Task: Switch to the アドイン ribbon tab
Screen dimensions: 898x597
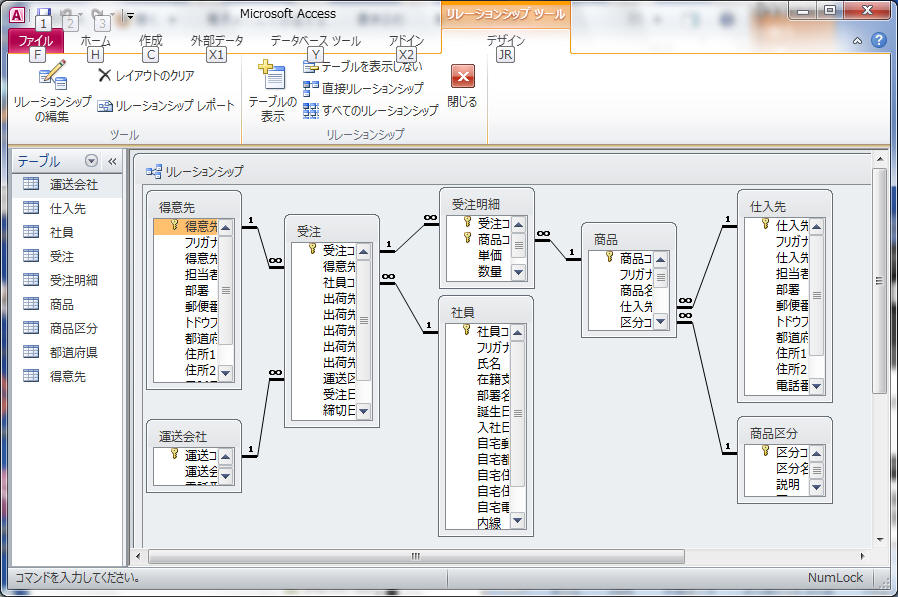Action: [406, 41]
